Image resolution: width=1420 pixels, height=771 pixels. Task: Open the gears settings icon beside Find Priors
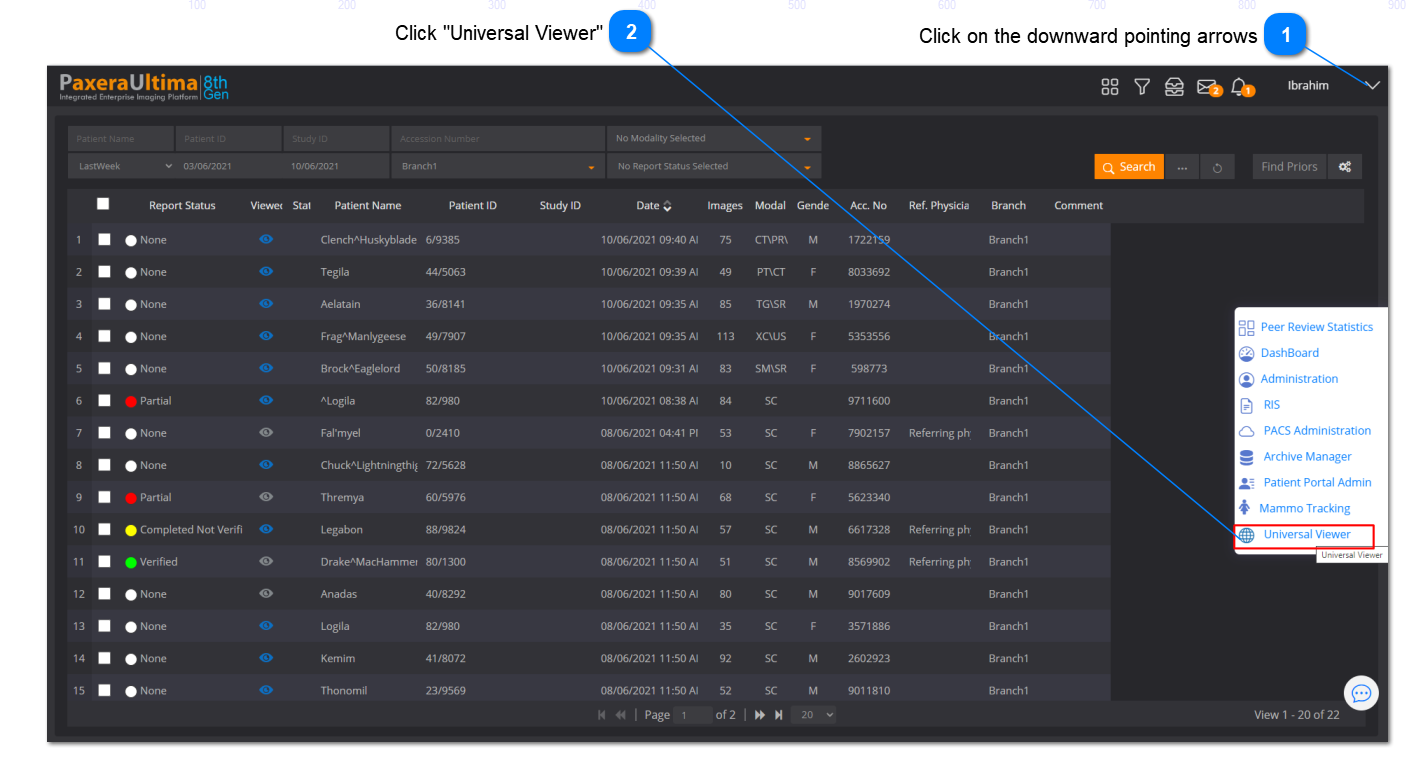[x=1345, y=167]
